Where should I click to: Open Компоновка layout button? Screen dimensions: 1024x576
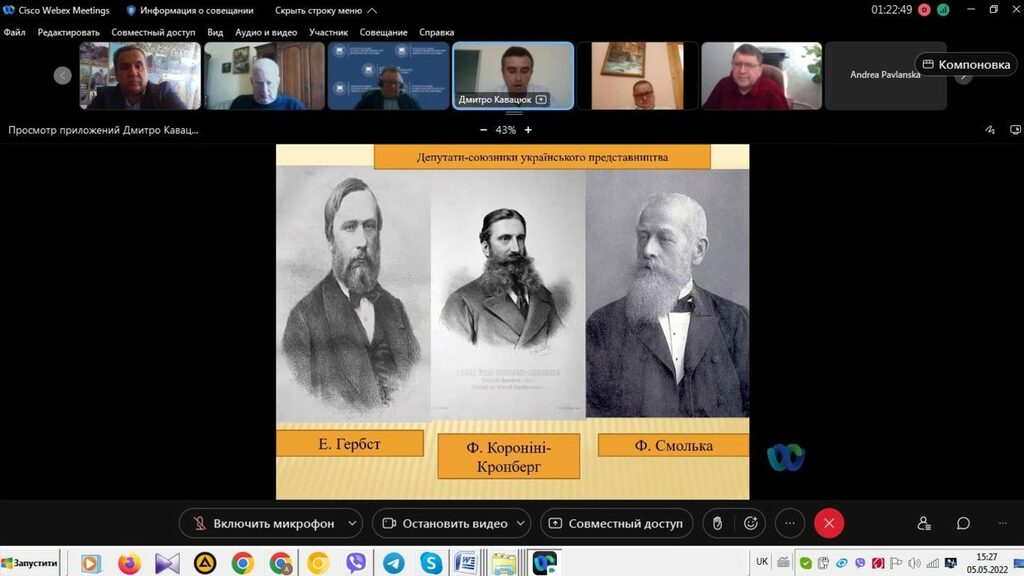[966, 64]
